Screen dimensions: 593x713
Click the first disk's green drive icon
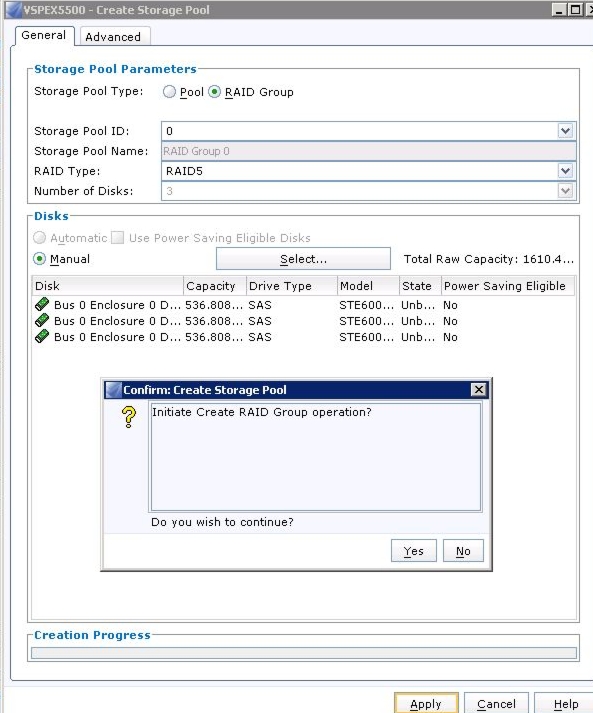[42, 304]
